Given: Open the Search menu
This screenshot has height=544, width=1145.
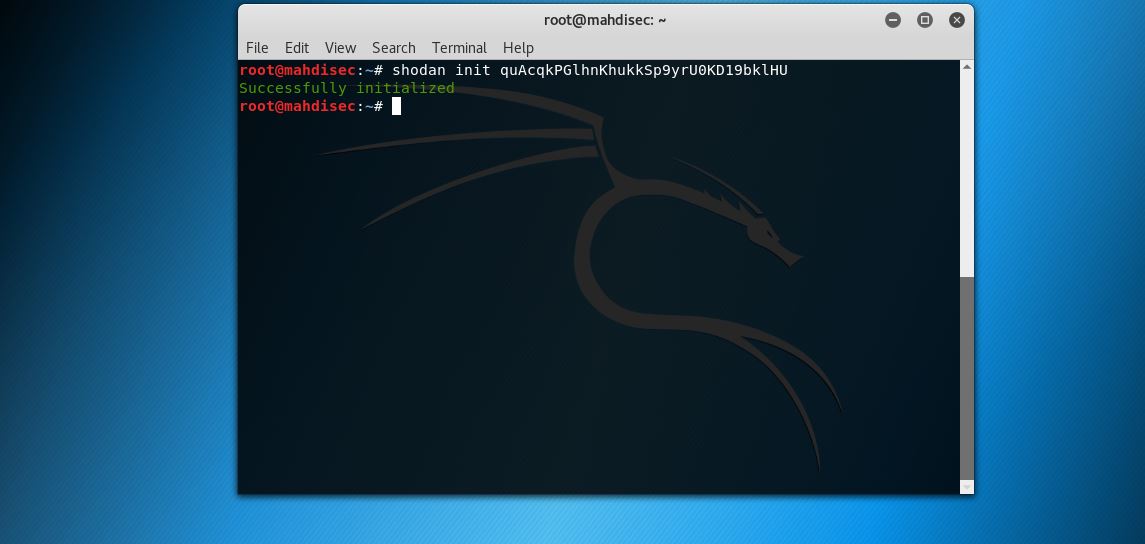Looking at the screenshot, I should [394, 47].
